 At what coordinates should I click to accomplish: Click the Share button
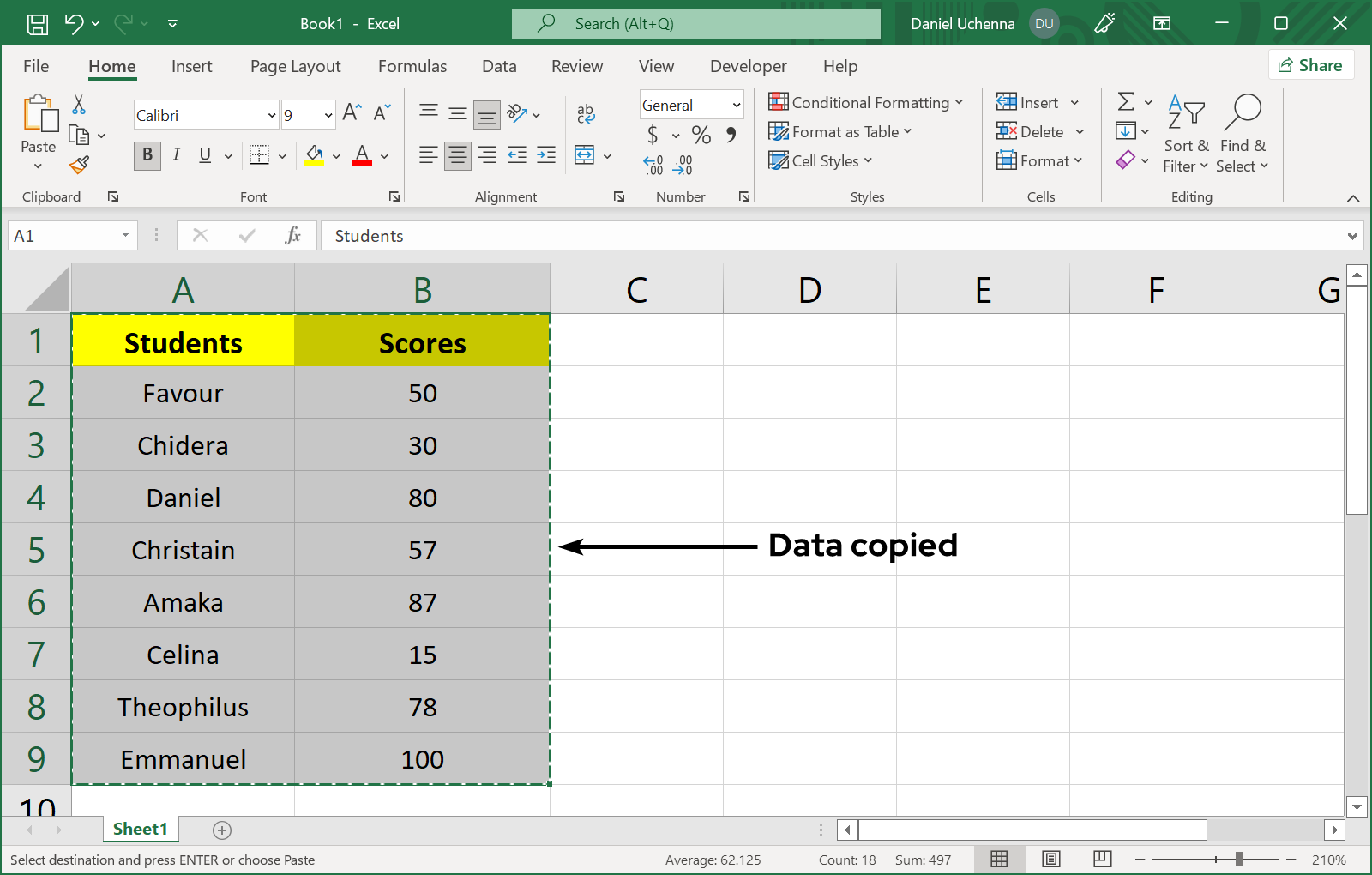(1310, 64)
